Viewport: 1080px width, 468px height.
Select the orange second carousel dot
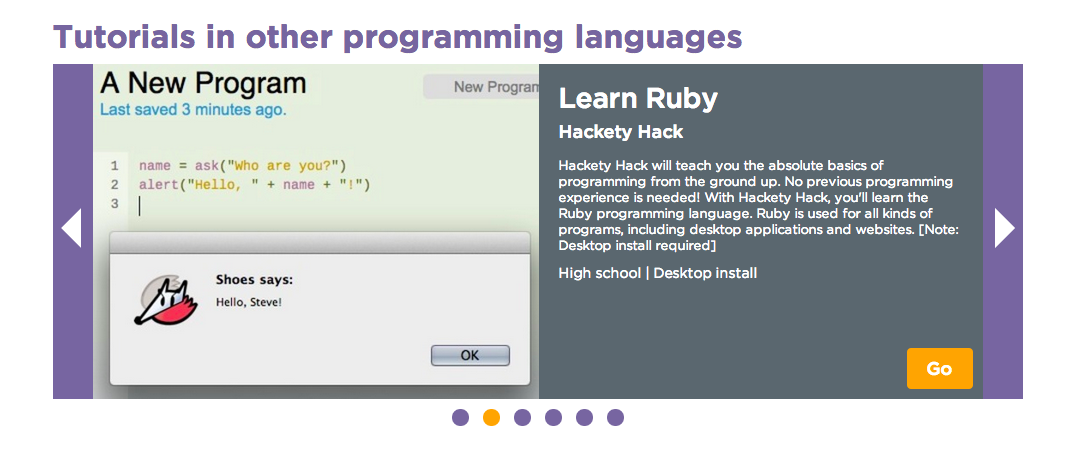point(491,417)
